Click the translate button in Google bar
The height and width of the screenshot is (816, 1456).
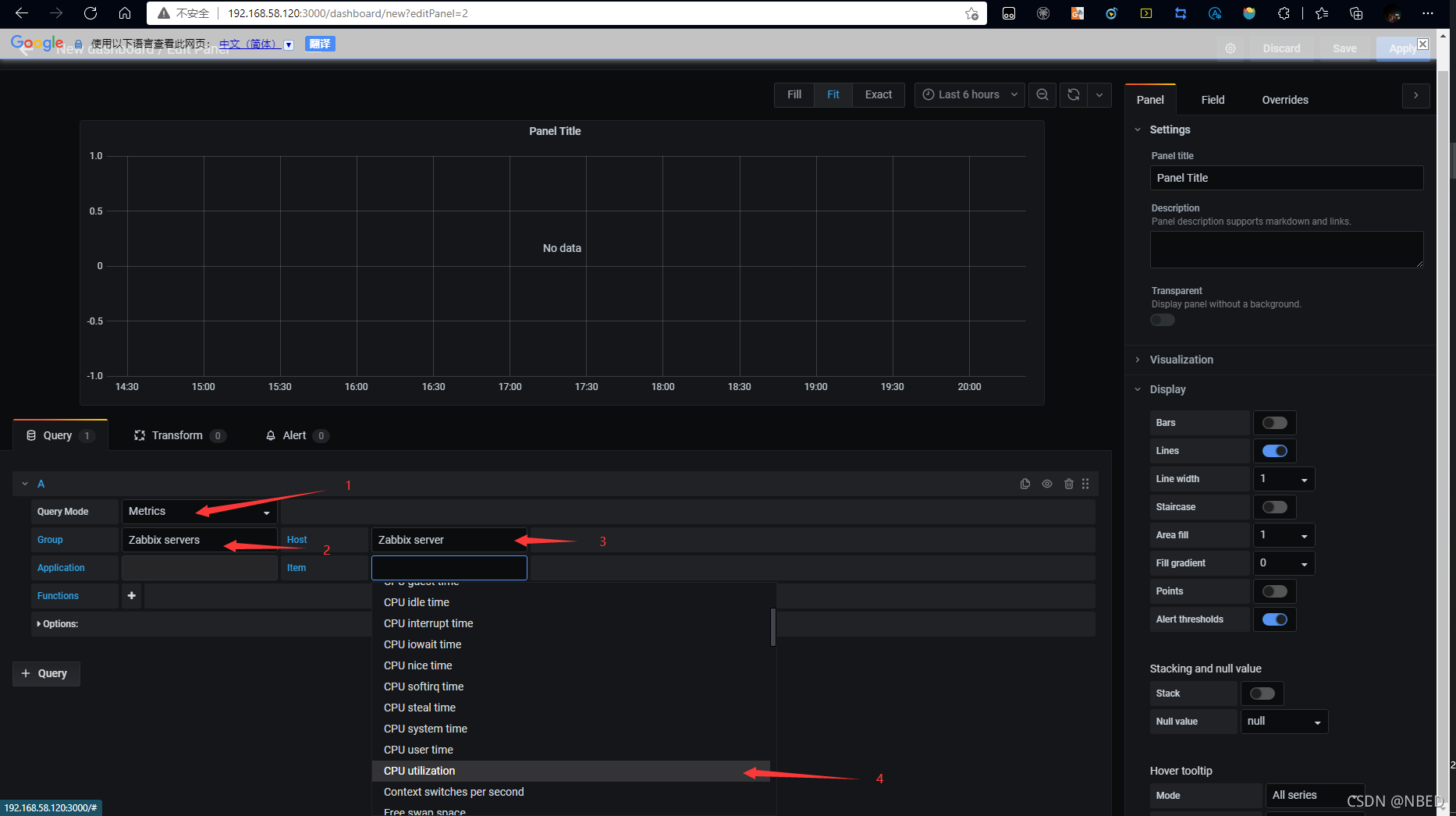tap(320, 44)
